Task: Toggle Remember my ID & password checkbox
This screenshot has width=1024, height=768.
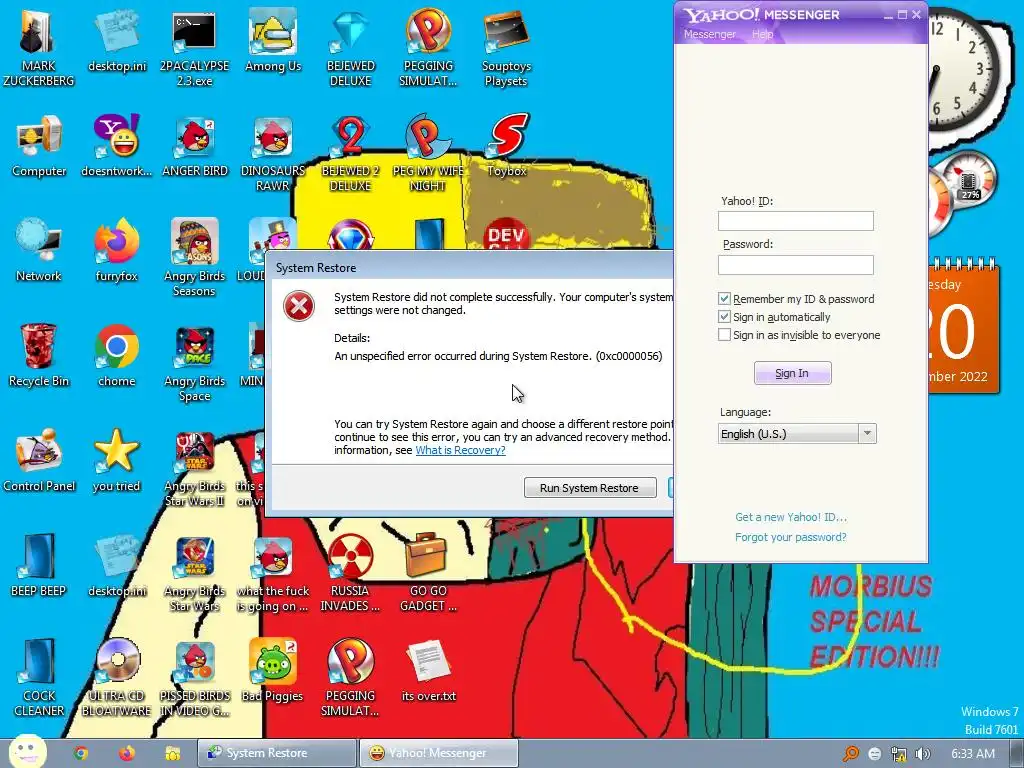Action: (x=724, y=298)
